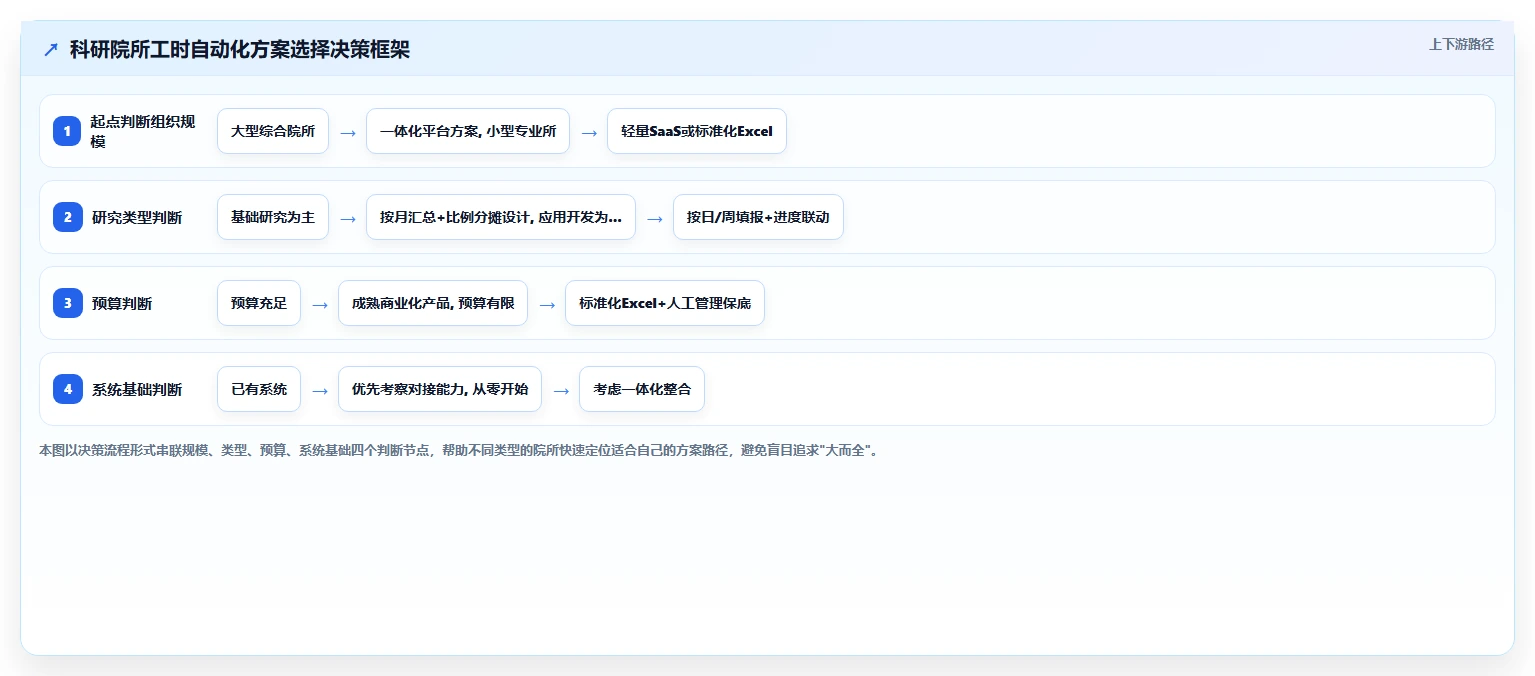This screenshot has height=676, width=1535.
Task: Click the number 3 step badge
Action: tap(68, 303)
